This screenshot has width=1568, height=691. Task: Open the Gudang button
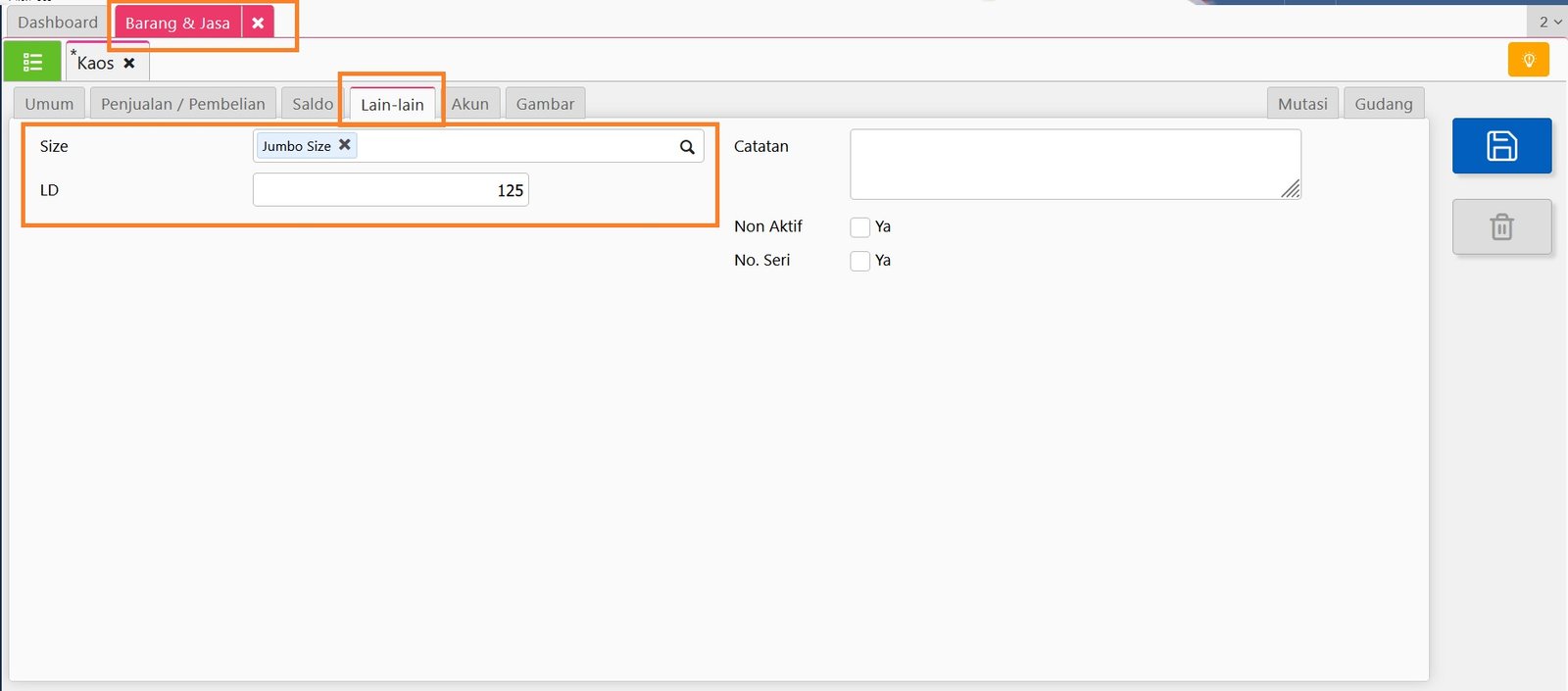(x=1383, y=104)
